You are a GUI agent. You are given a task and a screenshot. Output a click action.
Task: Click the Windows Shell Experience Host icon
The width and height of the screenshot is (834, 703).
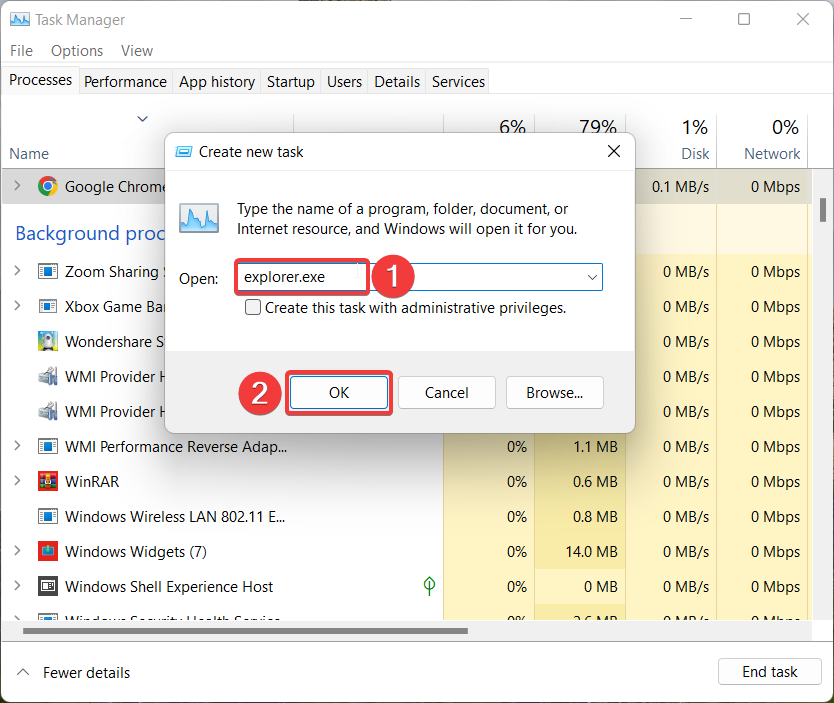[48, 586]
